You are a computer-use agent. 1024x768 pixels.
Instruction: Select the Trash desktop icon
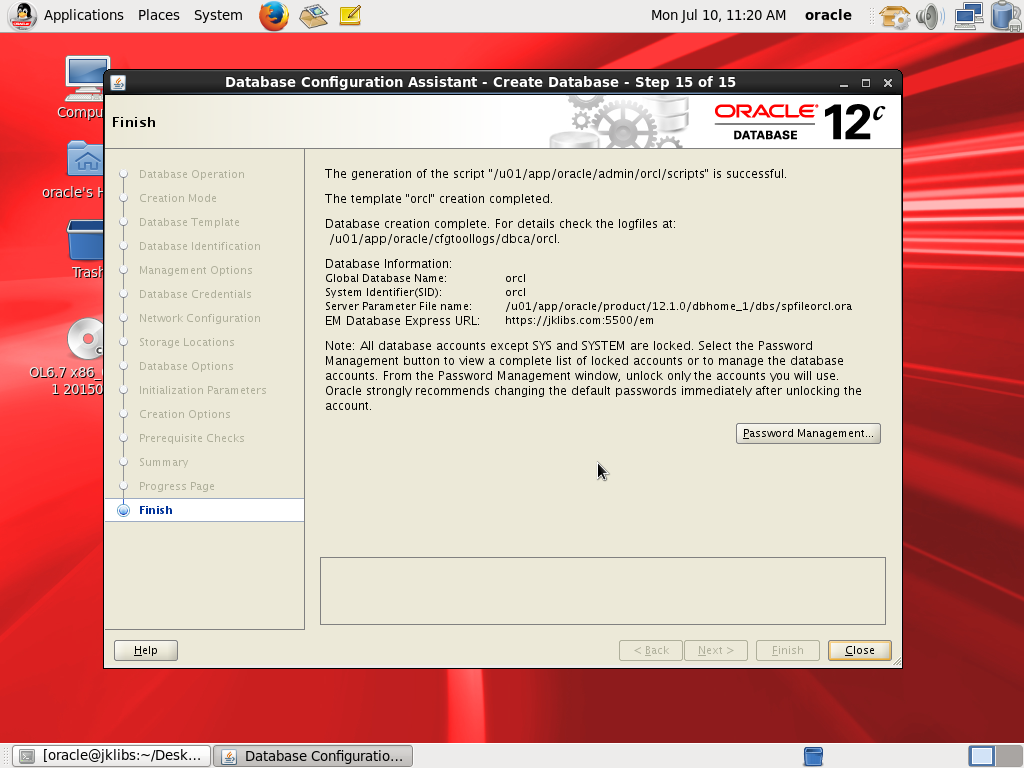[86, 249]
